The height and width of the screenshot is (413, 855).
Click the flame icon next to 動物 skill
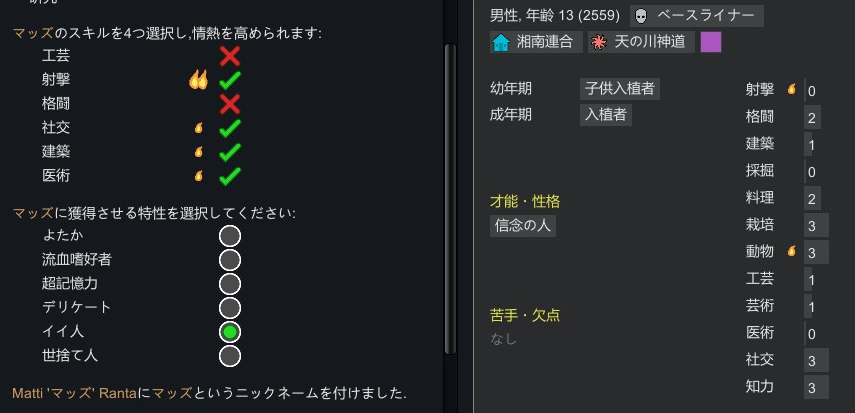pyautogui.click(x=791, y=251)
